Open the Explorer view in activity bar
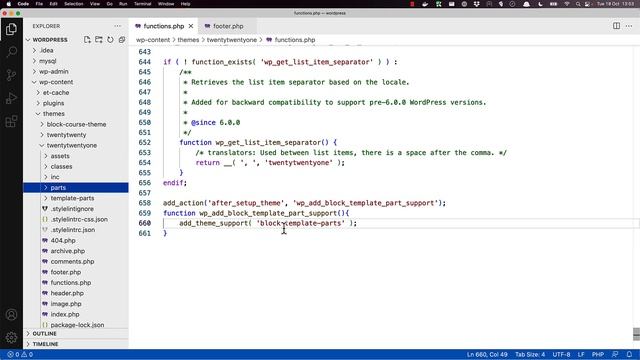Viewport: 640px width, 360px height. 11,29
